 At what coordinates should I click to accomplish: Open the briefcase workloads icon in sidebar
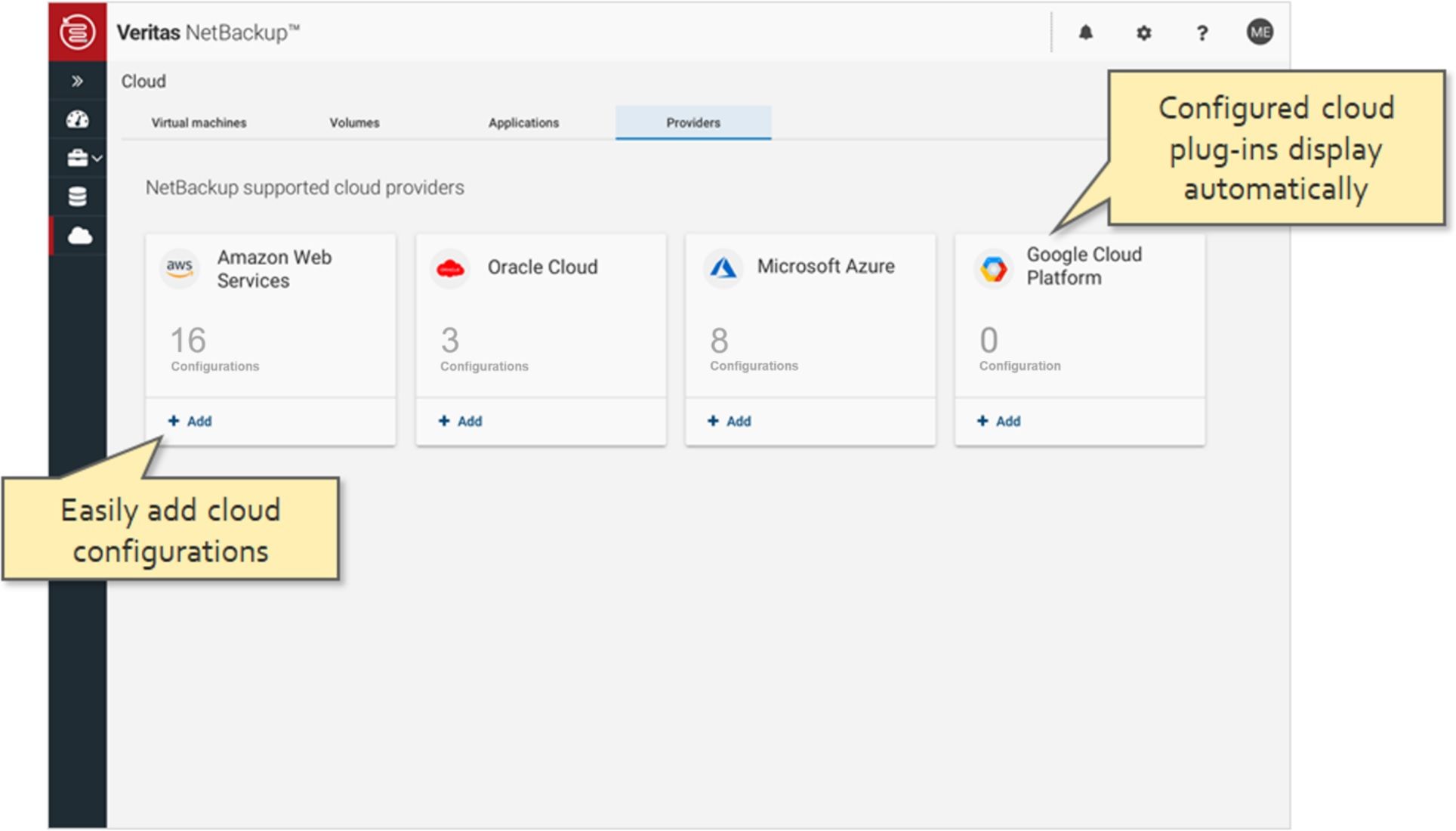click(77, 158)
